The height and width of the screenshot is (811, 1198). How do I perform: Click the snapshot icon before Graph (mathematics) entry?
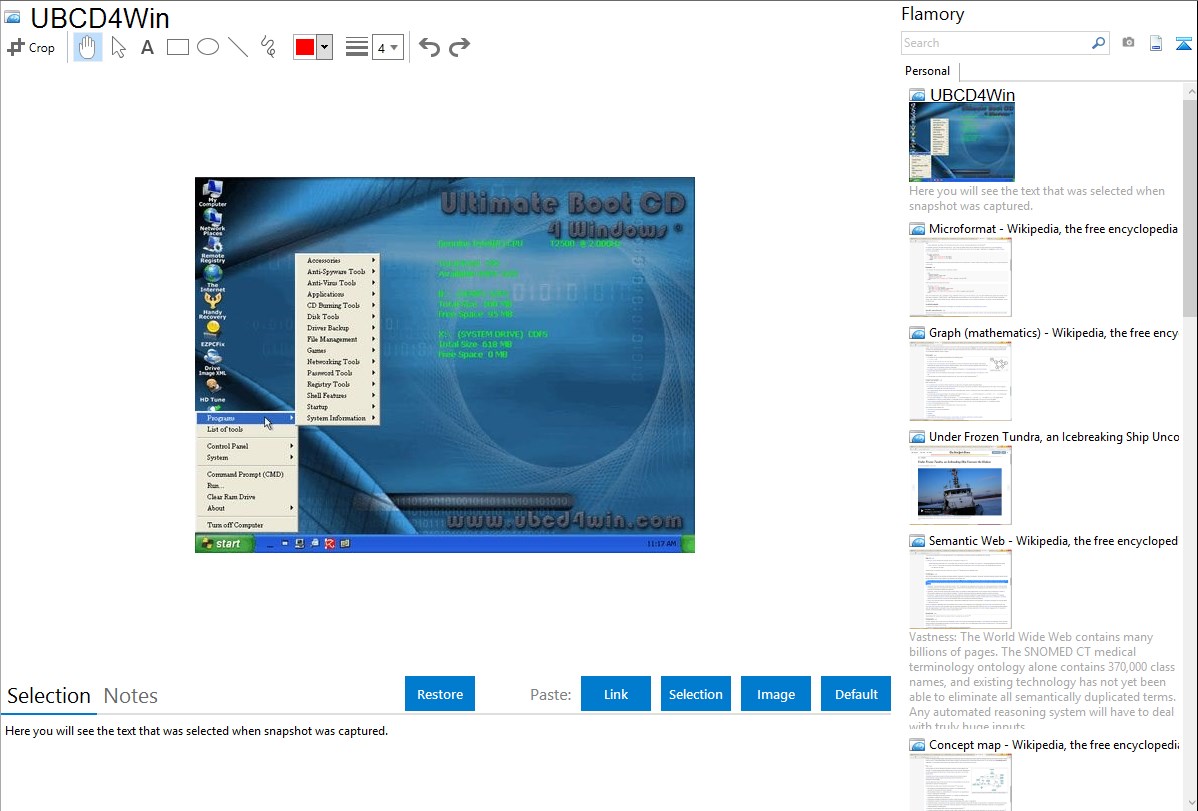pyautogui.click(x=917, y=333)
